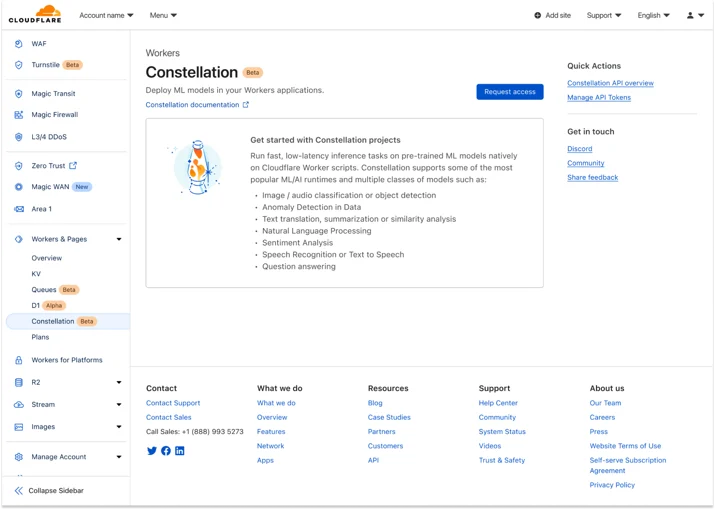The height and width of the screenshot is (510, 715).
Task: Select D1 in the sidebar
Action: [36, 306]
